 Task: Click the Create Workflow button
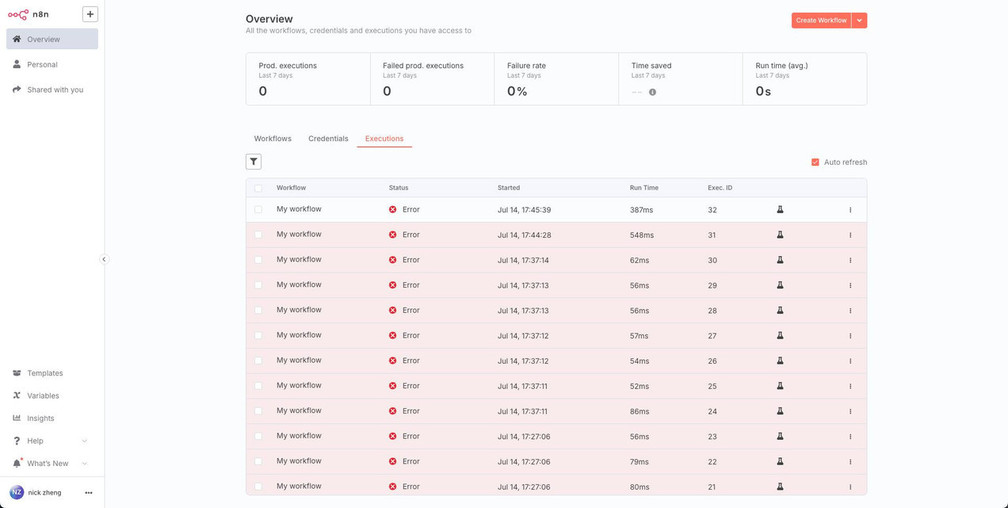pos(821,21)
